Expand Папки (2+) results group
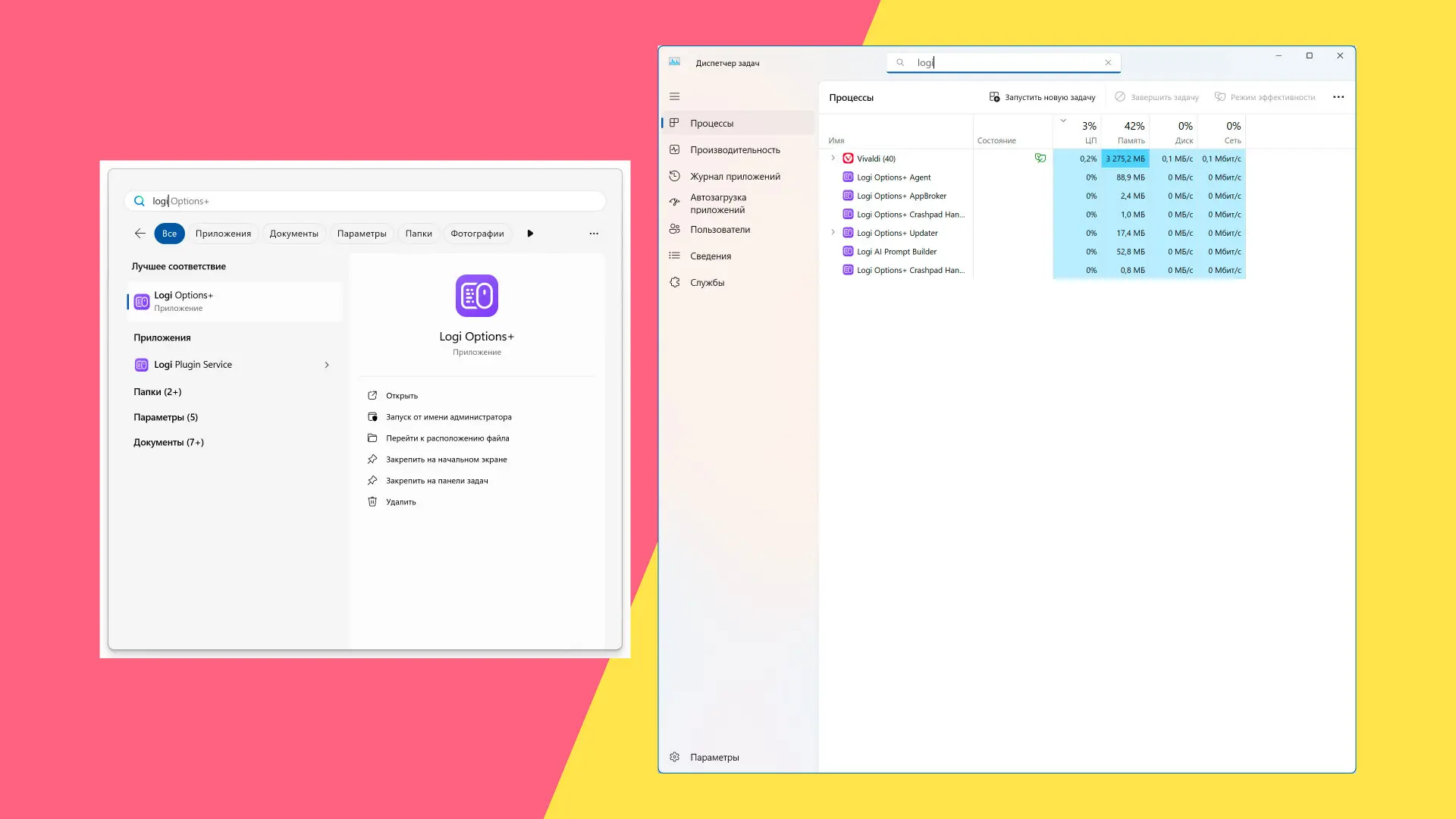 pos(158,392)
